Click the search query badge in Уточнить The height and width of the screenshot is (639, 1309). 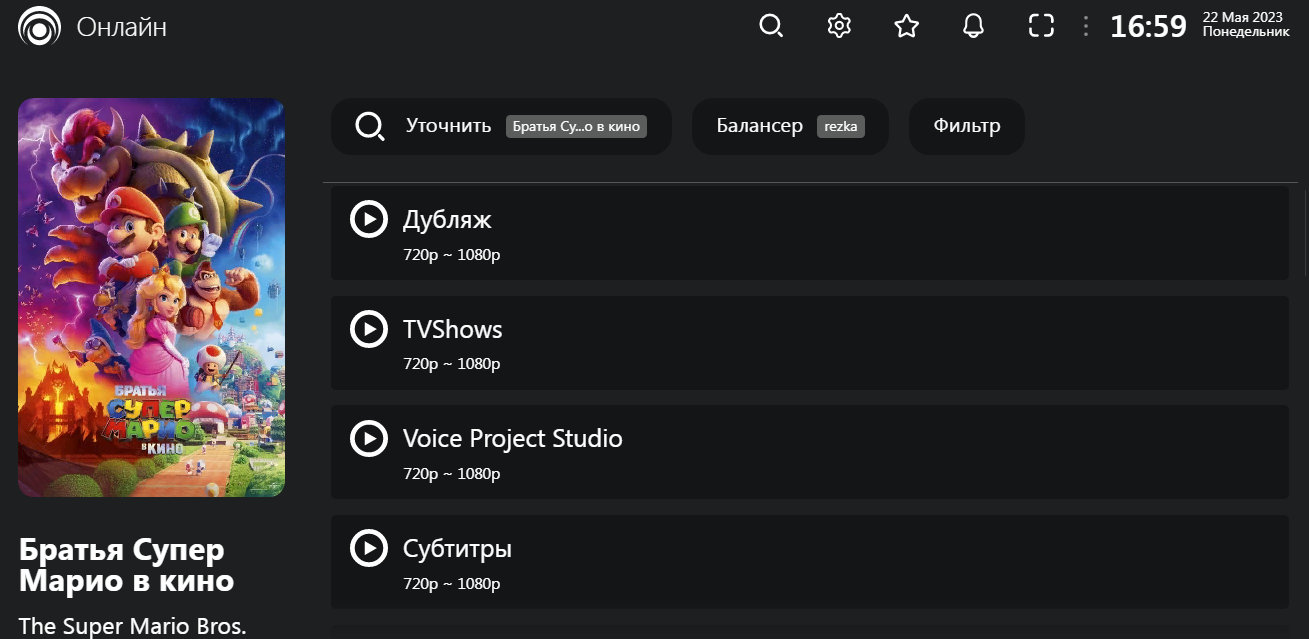576,127
